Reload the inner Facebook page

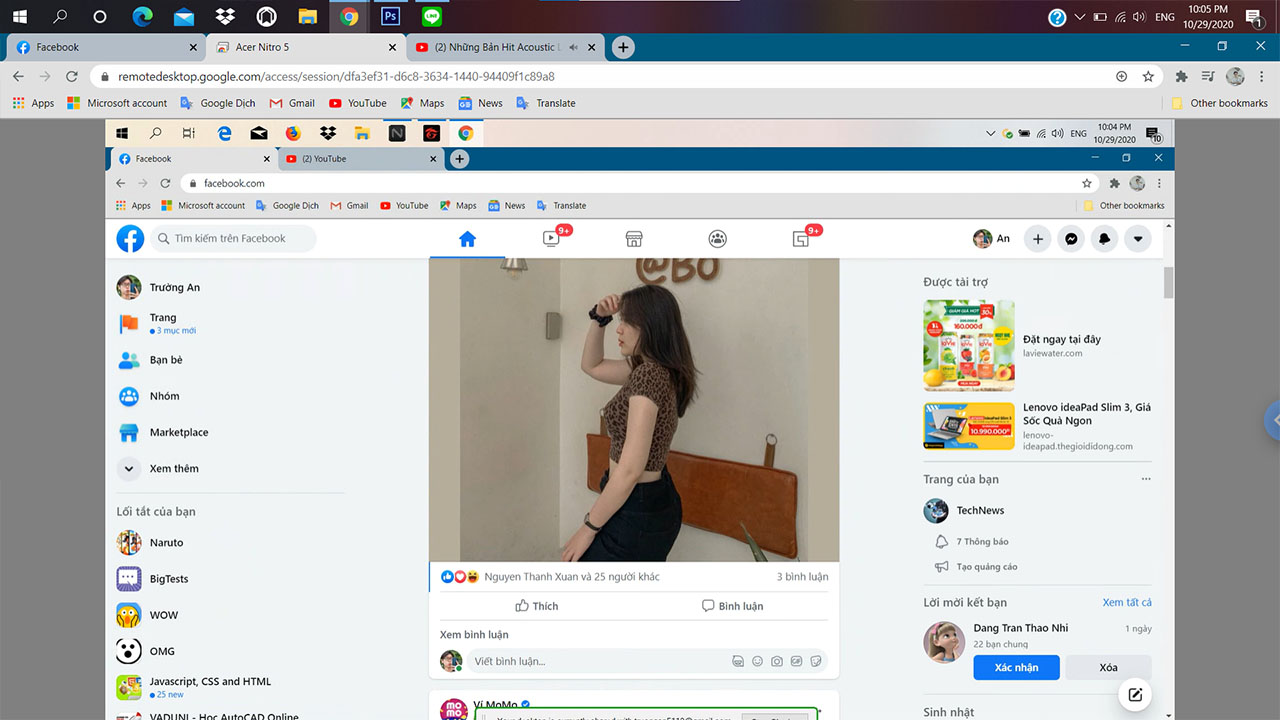[x=165, y=183]
